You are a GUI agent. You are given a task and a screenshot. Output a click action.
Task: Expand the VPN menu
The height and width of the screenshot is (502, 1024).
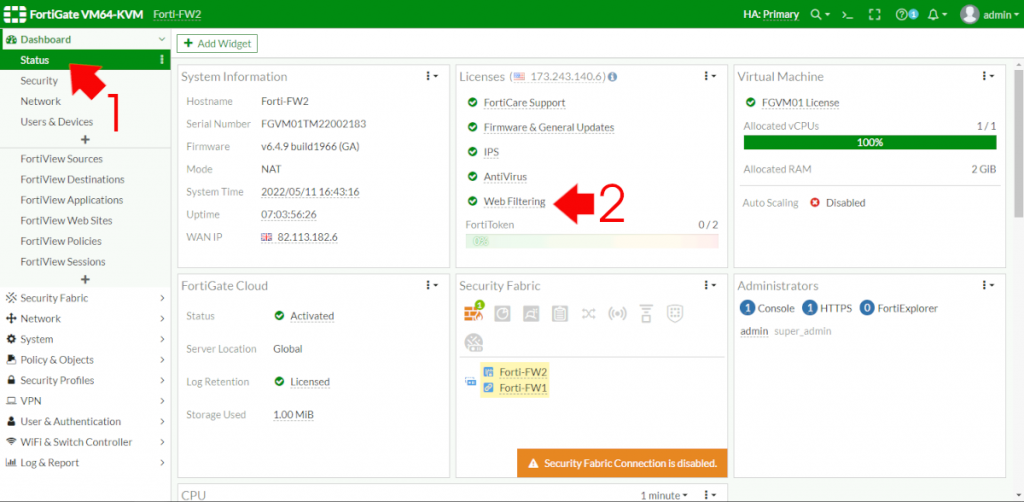tap(85, 401)
